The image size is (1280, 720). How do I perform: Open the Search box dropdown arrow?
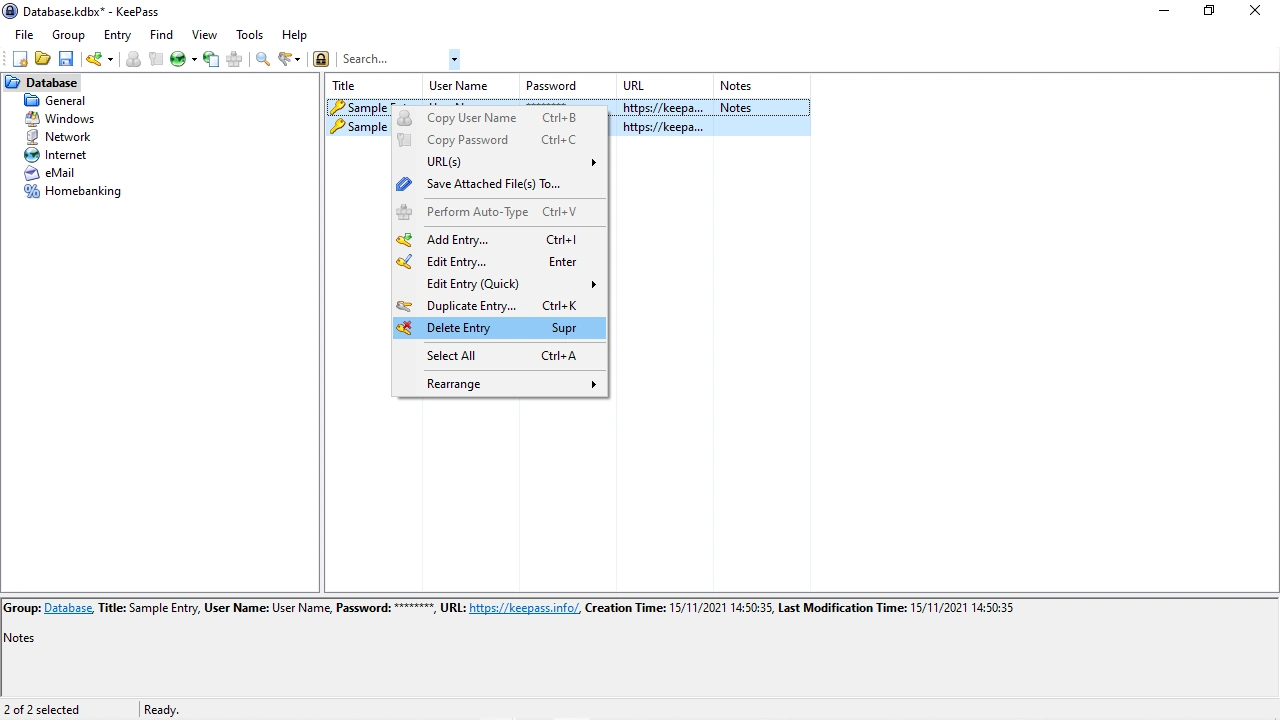point(454,59)
